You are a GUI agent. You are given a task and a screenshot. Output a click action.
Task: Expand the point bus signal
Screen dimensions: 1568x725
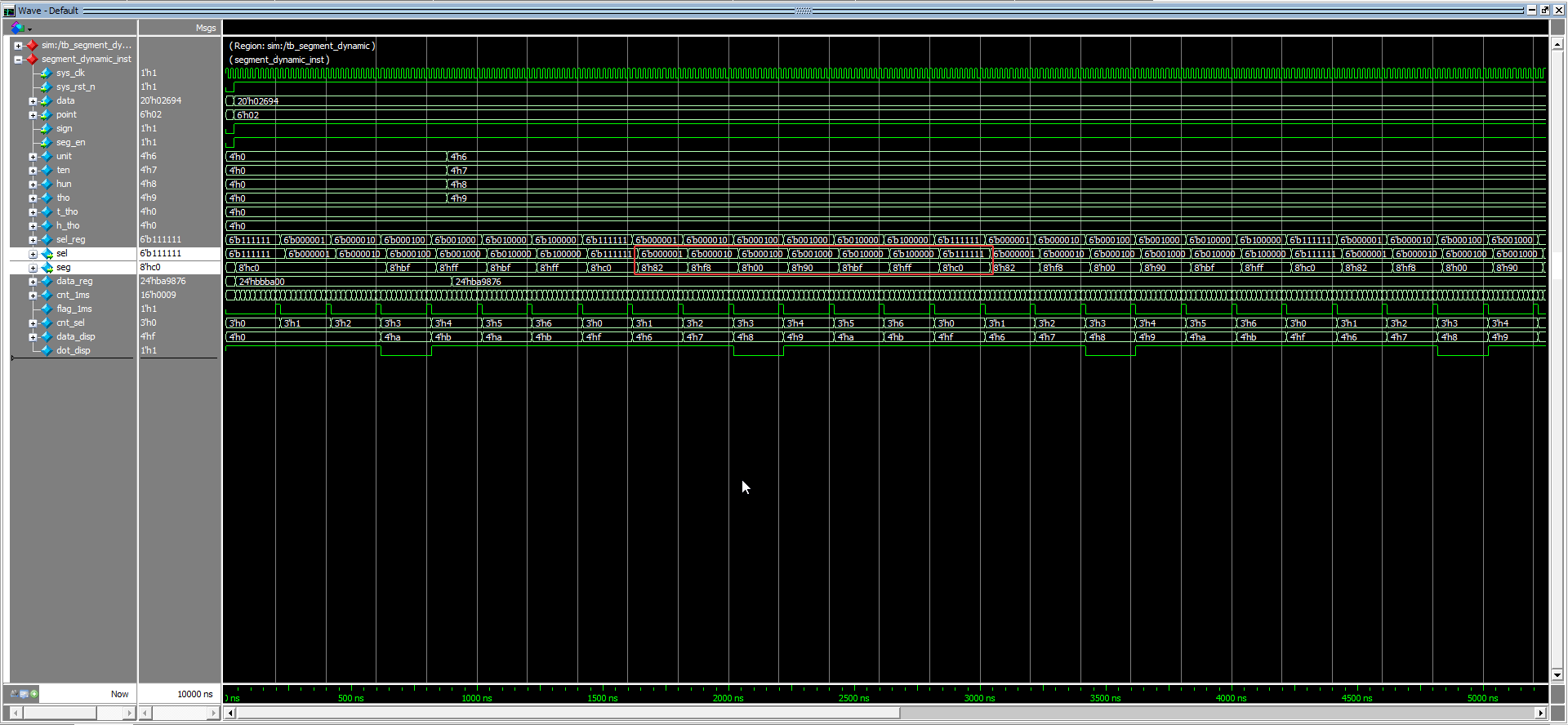click(33, 114)
